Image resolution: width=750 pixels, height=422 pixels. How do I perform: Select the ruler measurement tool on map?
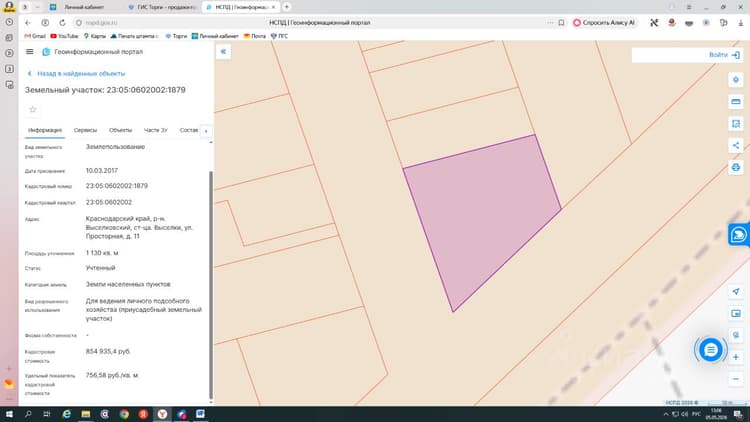(736, 101)
